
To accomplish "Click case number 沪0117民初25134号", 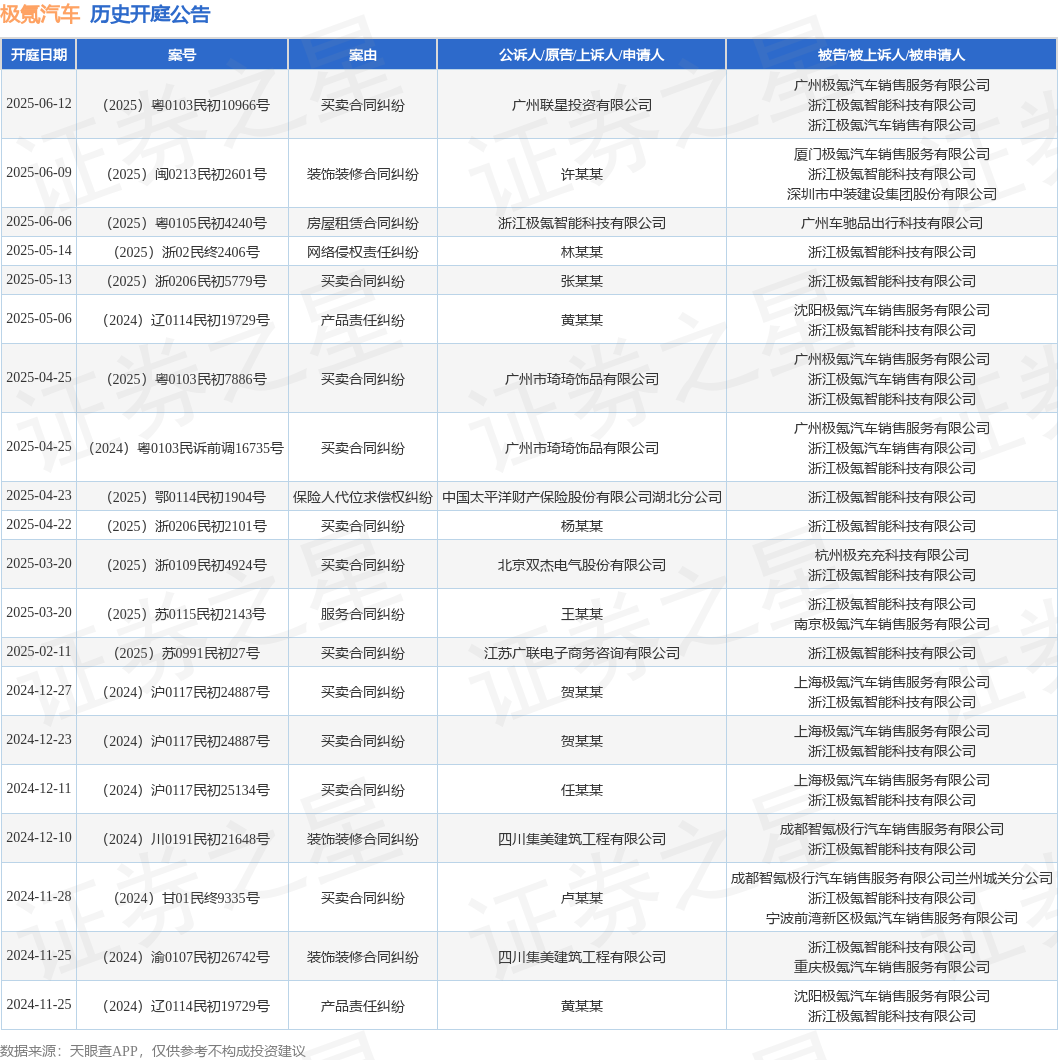I will [210, 790].
